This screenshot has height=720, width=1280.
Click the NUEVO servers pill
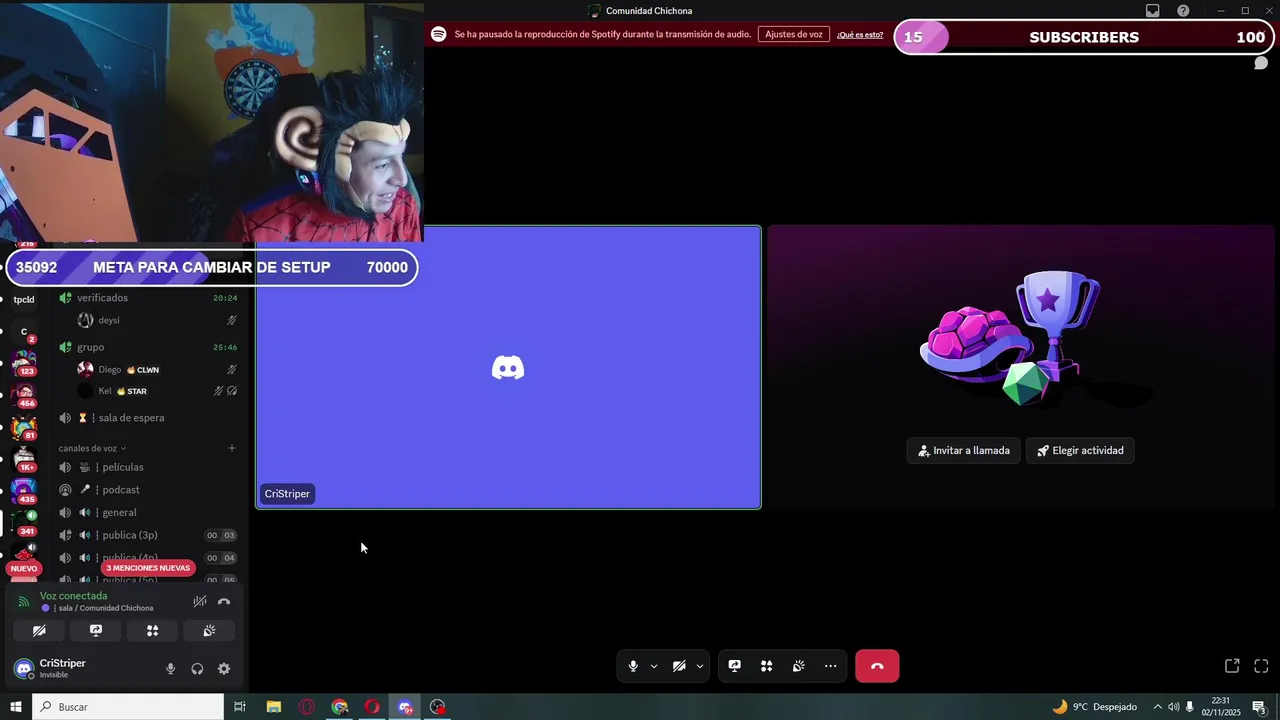pyautogui.click(x=24, y=568)
